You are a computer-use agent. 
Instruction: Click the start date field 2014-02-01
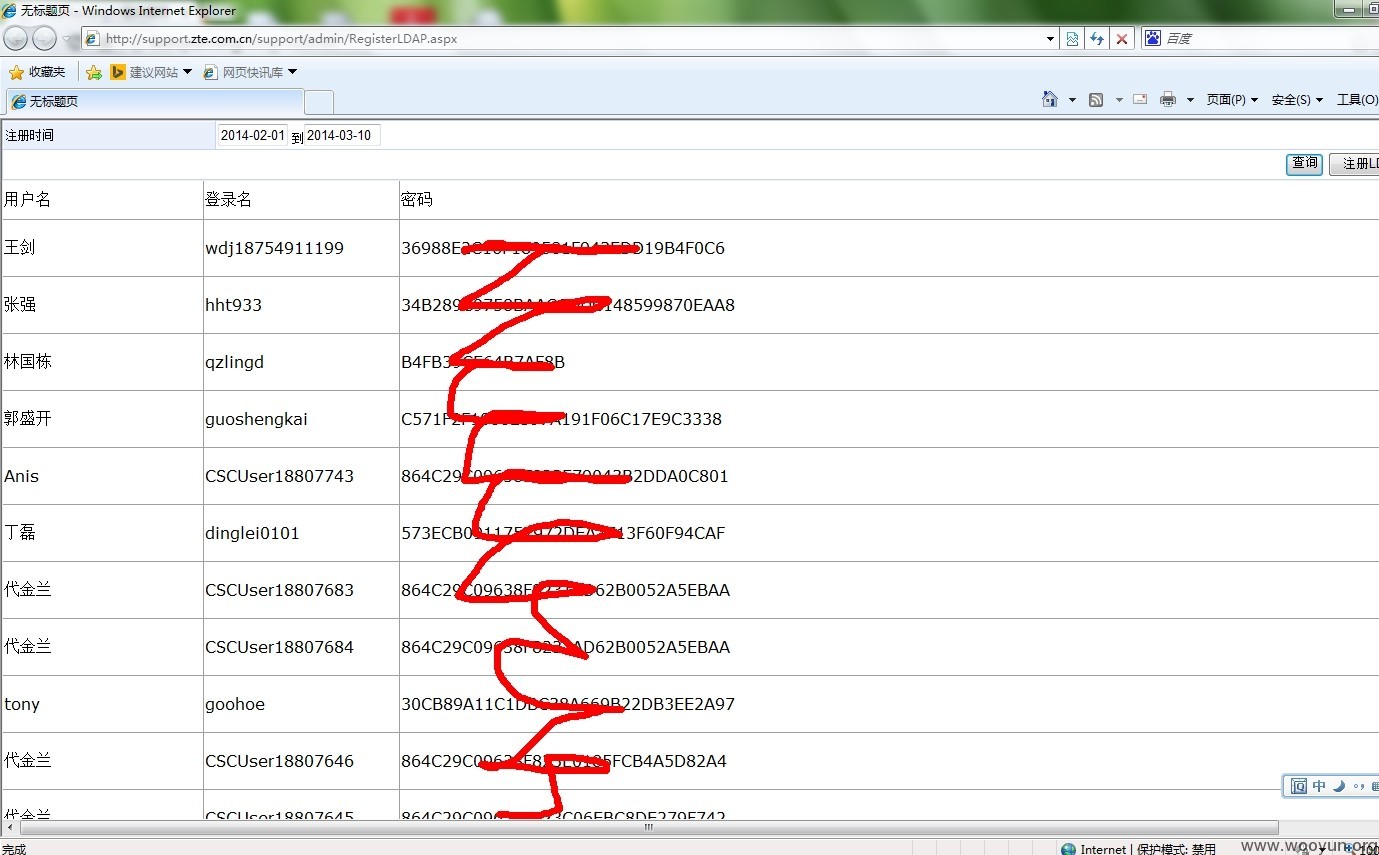pyautogui.click(x=253, y=135)
